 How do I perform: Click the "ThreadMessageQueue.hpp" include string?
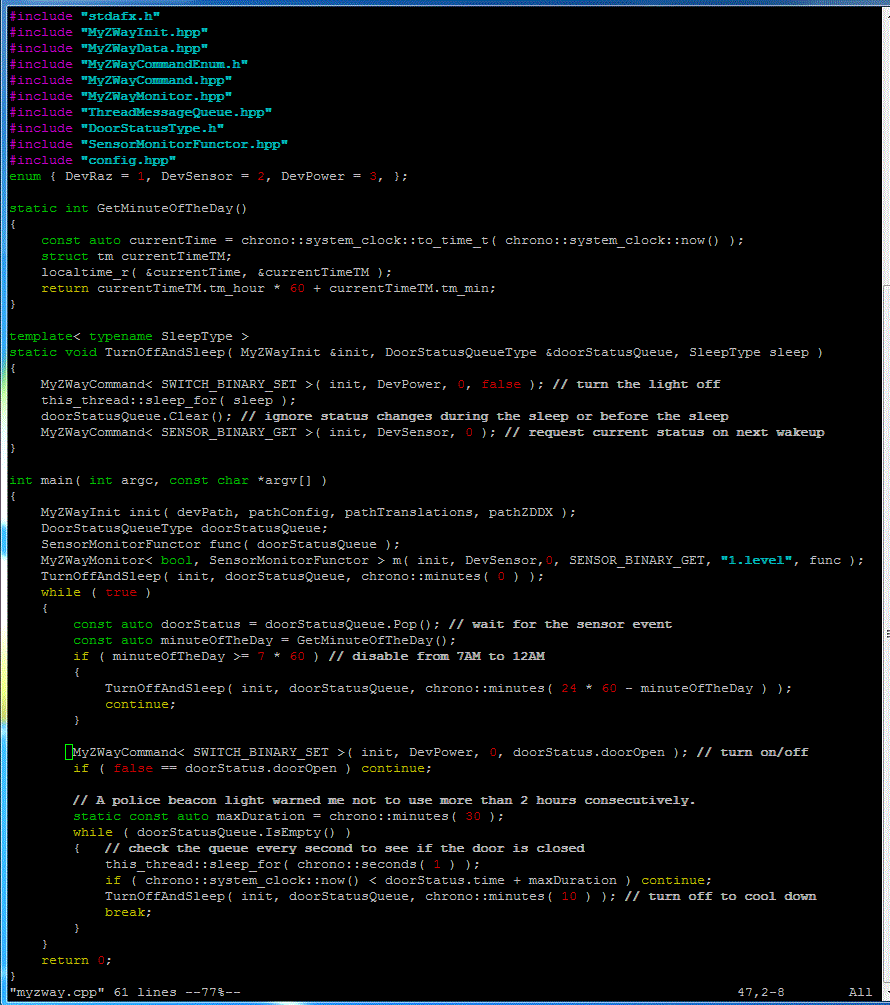[176, 112]
